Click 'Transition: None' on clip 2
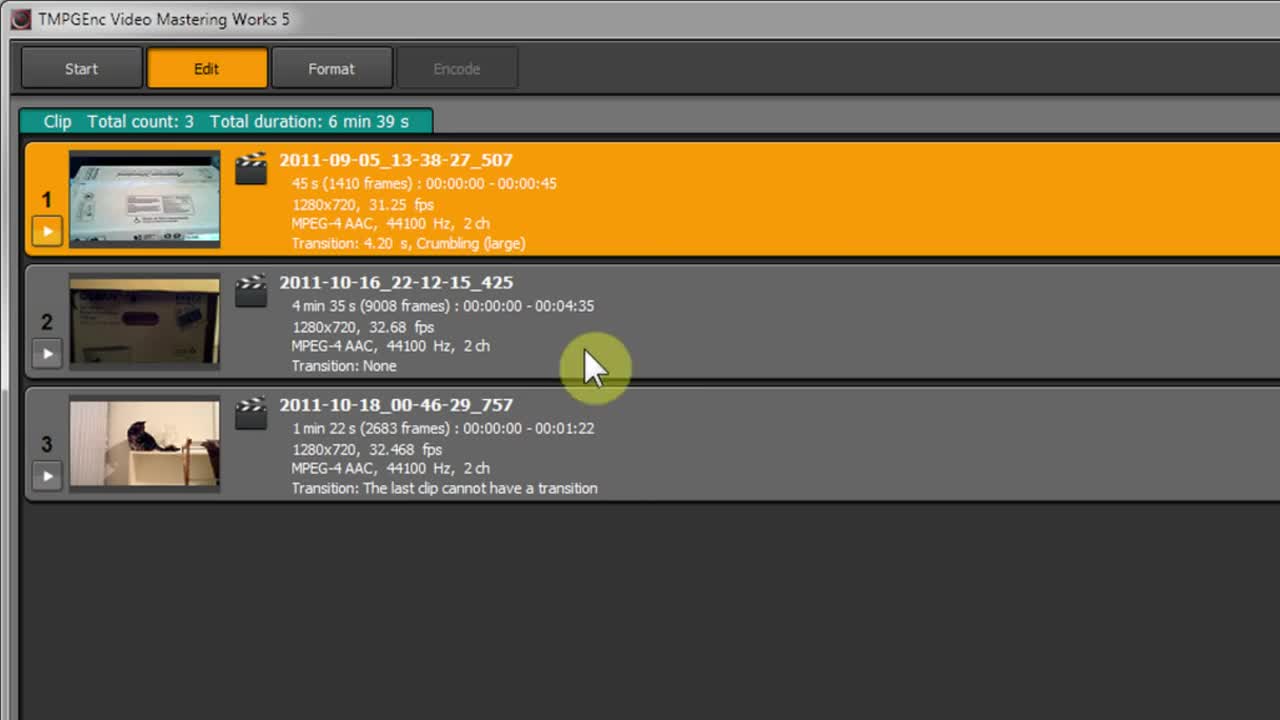This screenshot has width=1280, height=720. (x=344, y=366)
